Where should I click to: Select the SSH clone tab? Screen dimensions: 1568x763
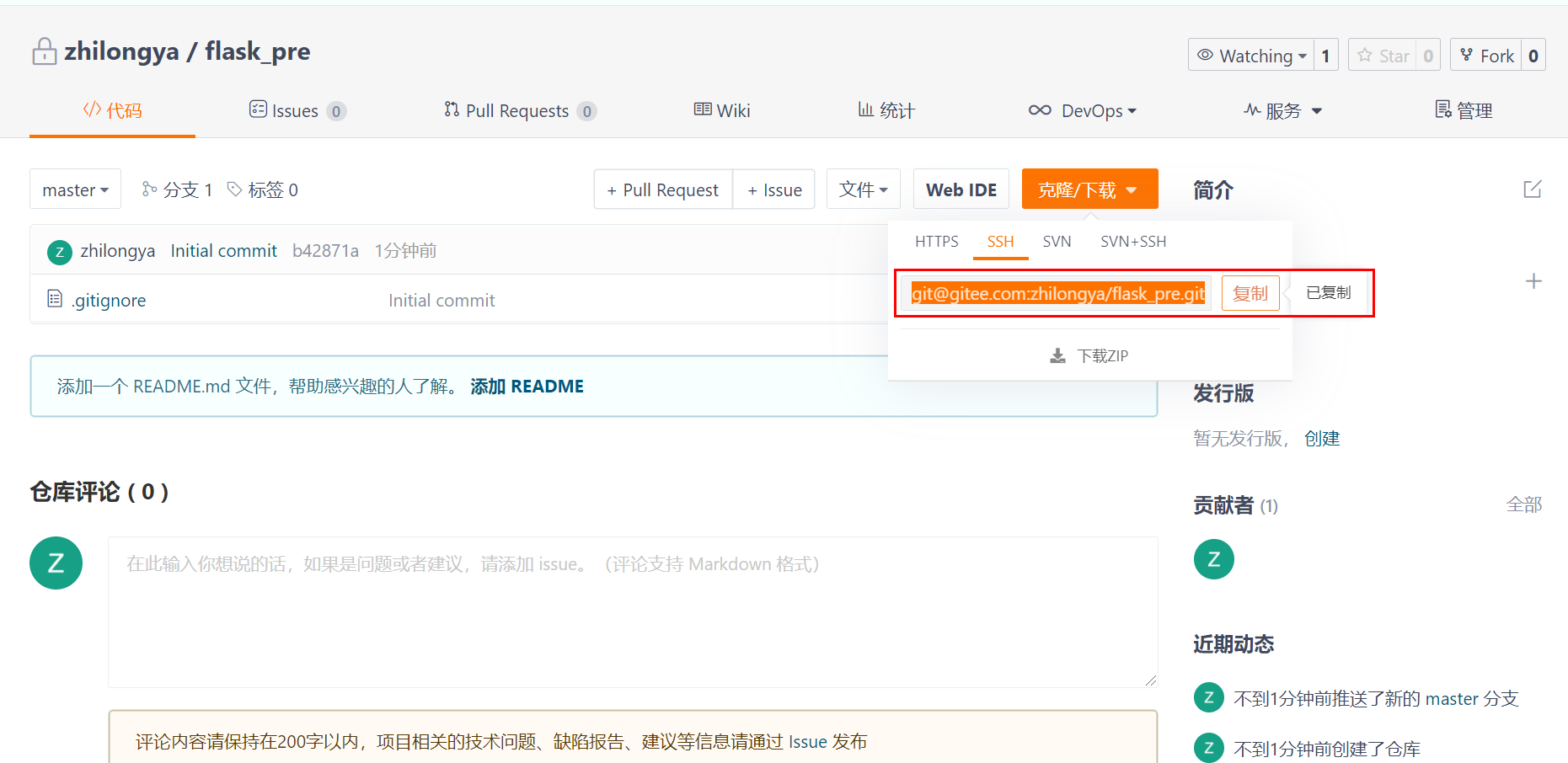point(1000,242)
